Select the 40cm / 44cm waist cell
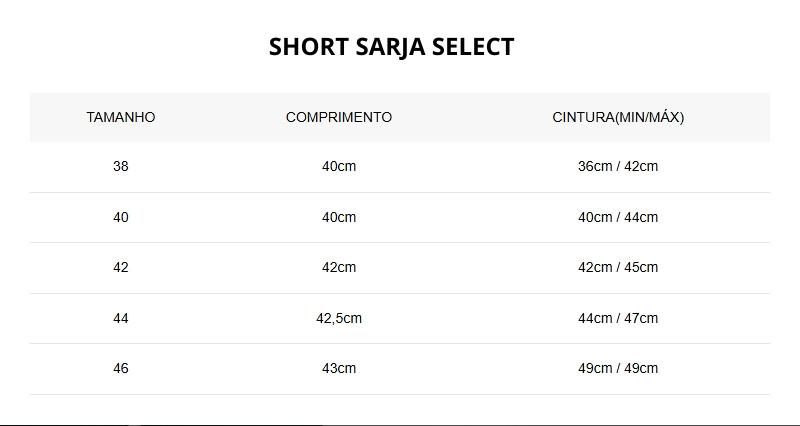Screen dimensions: 800x426 (x=618, y=217)
